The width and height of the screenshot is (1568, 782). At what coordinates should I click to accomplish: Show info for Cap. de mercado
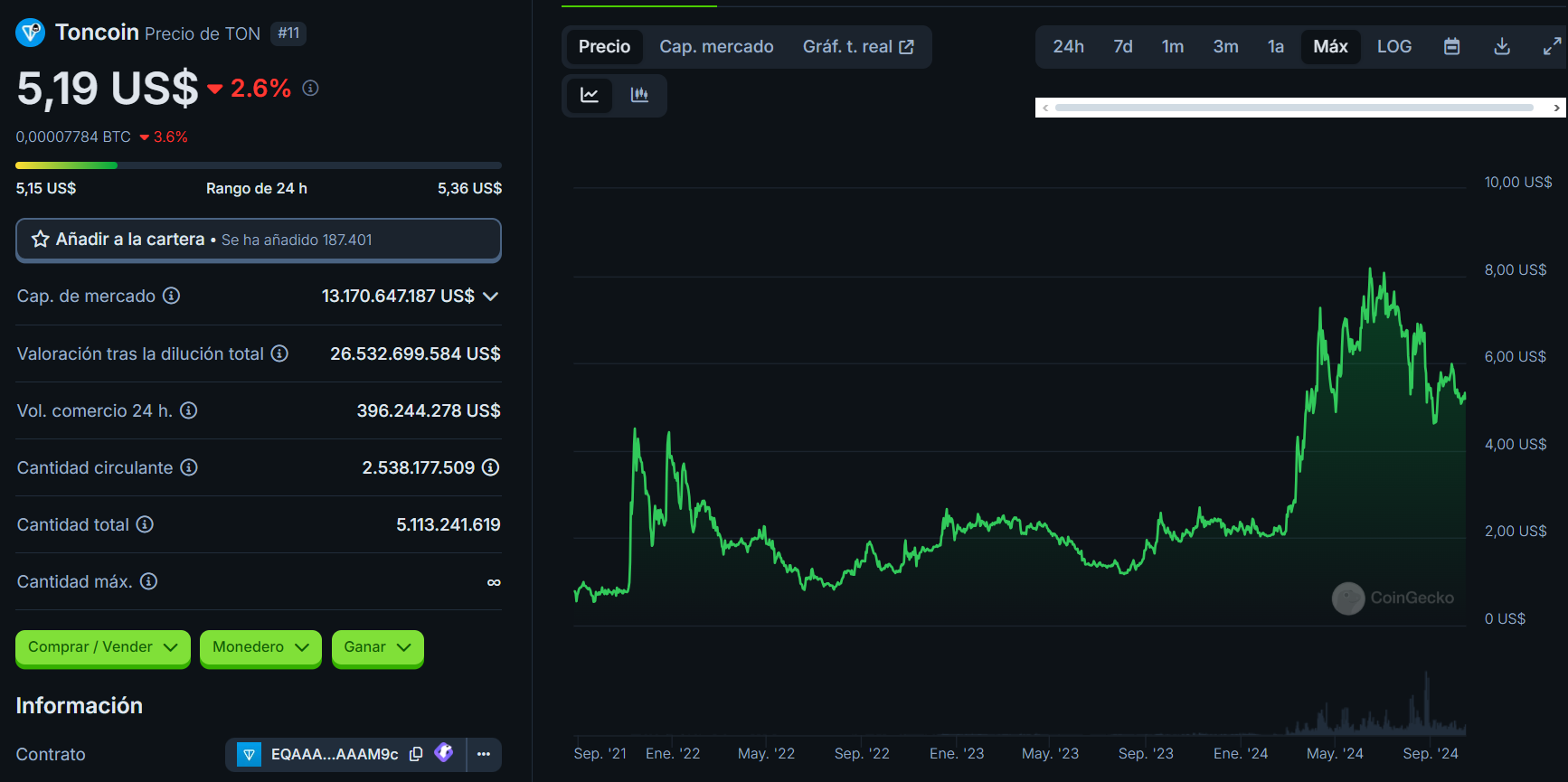click(171, 296)
